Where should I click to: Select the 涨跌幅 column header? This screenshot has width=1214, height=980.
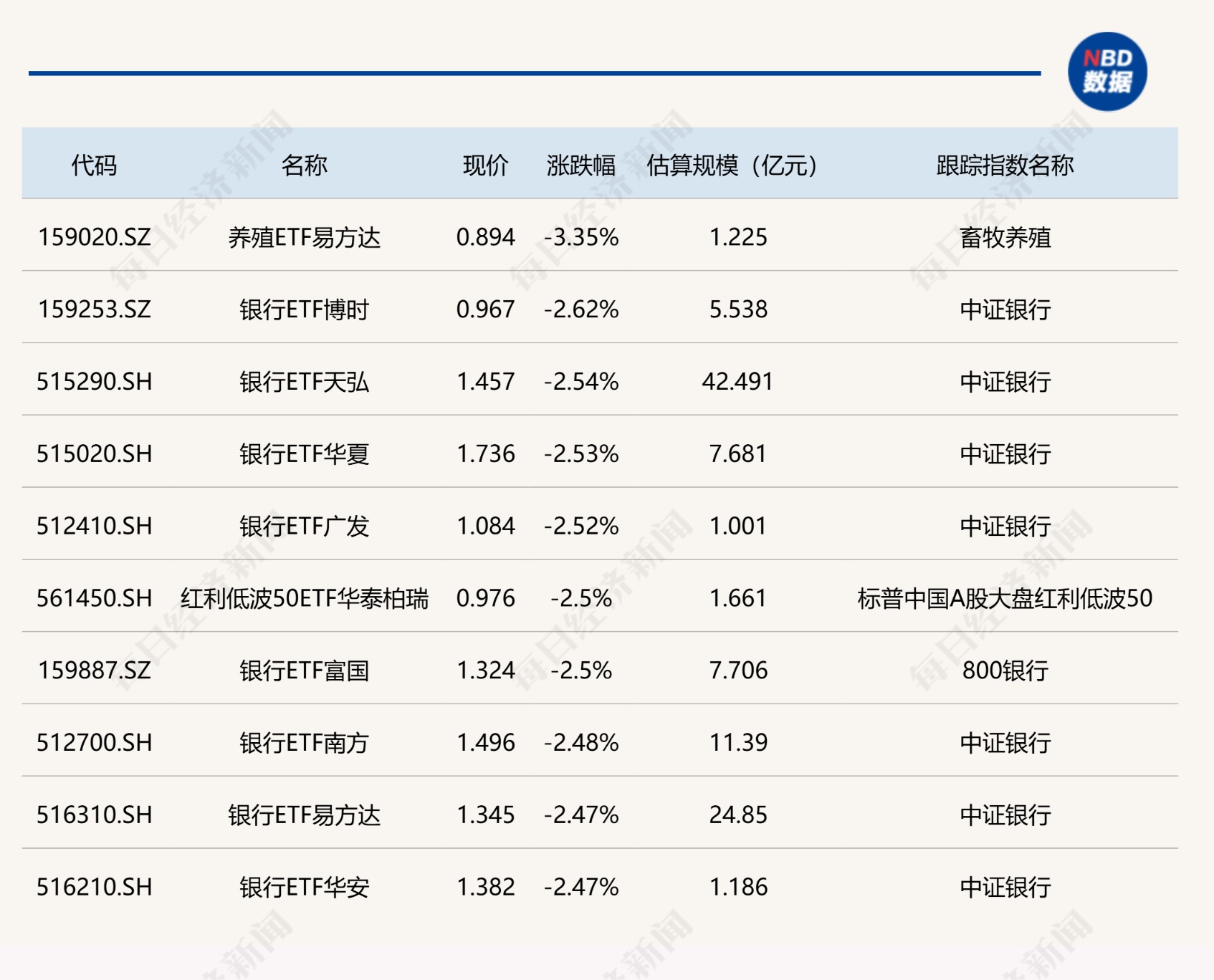click(581, 165)
